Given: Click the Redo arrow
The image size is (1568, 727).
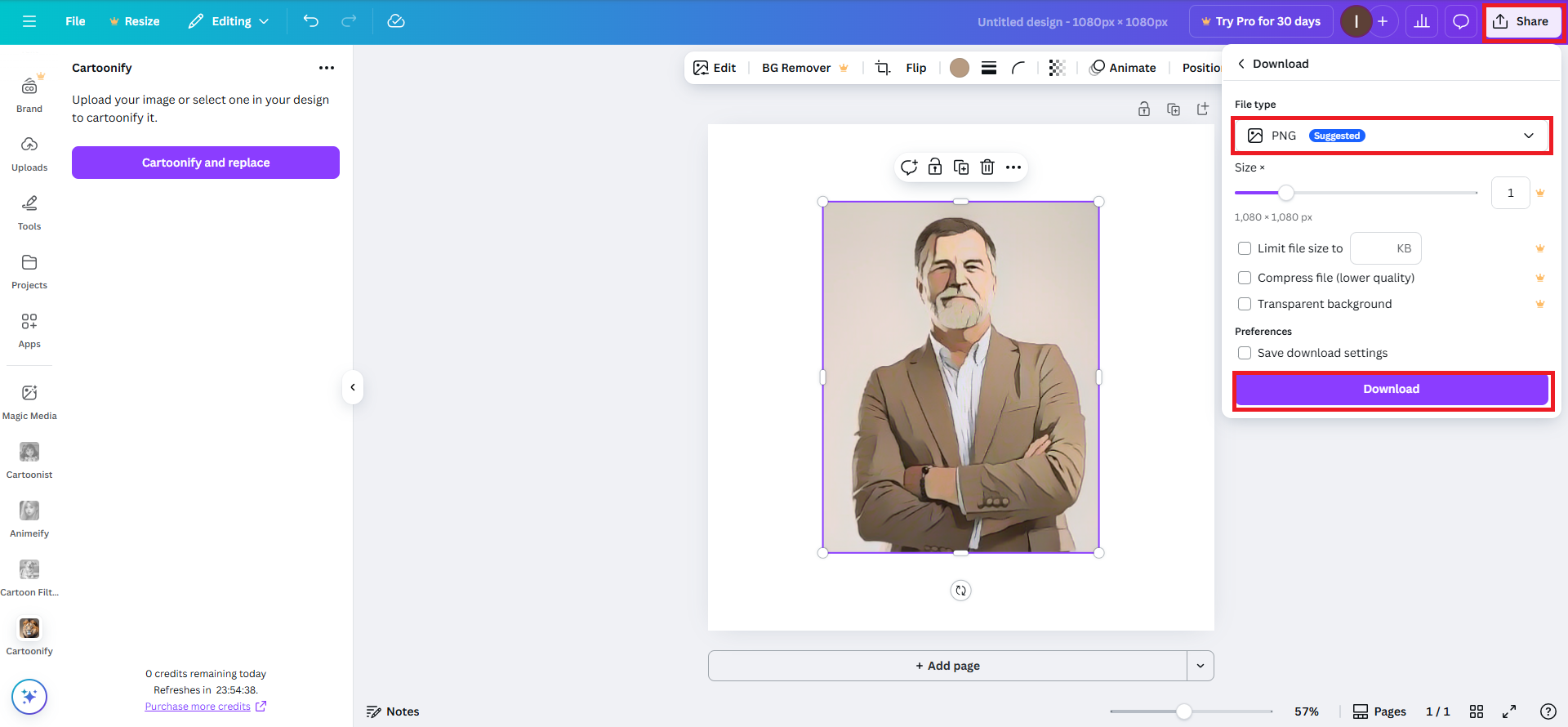Looking at the screenshot, I should pos(349,21).
